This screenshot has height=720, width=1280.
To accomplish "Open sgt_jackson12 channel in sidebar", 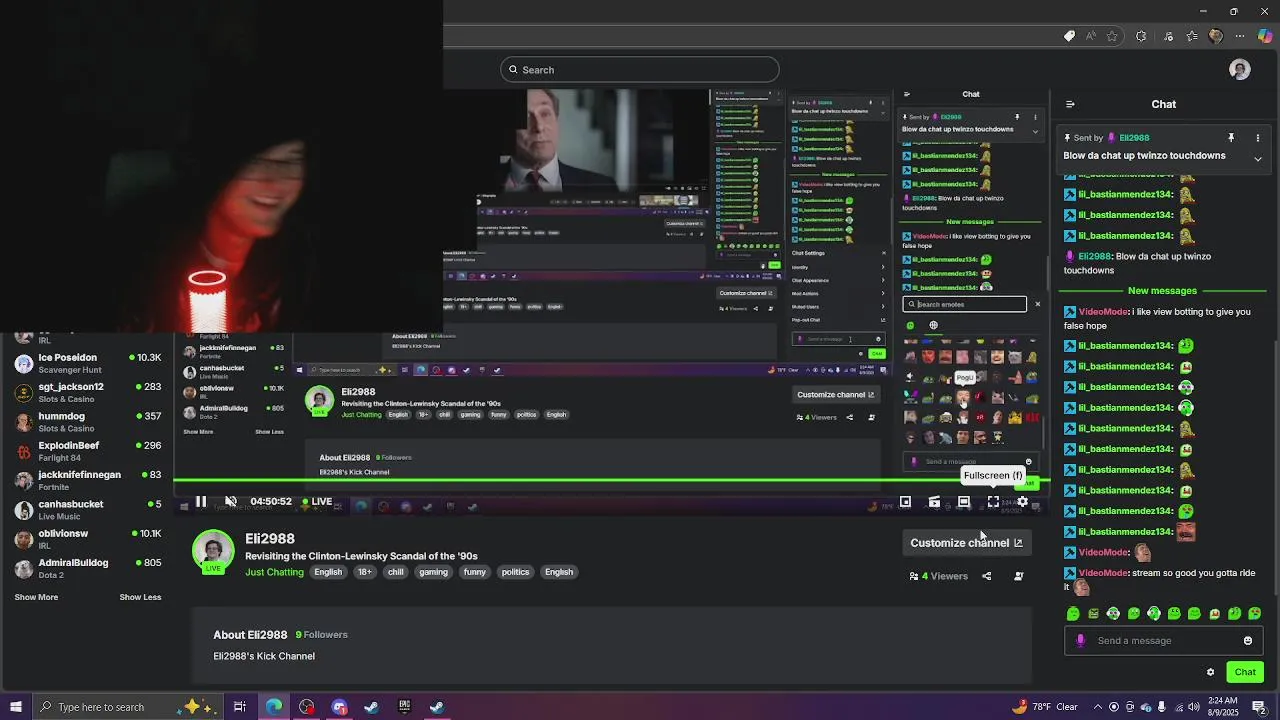I will point(88,392).
